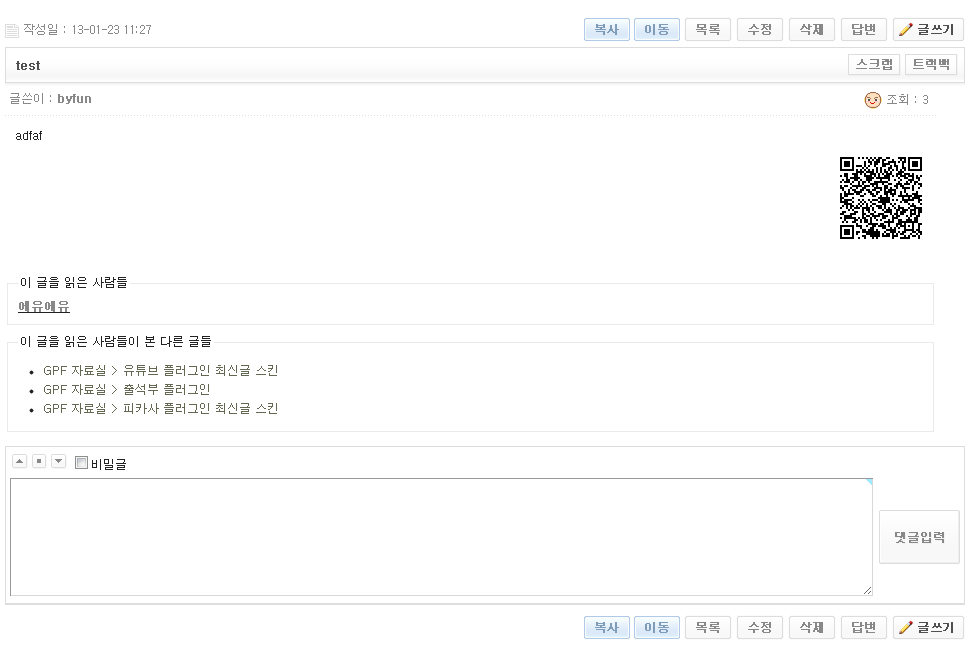Image resolution: width=973 pixels, height=645 pixels.
Task: Submit with the 댓글입력 button
Action: point(919,537)
